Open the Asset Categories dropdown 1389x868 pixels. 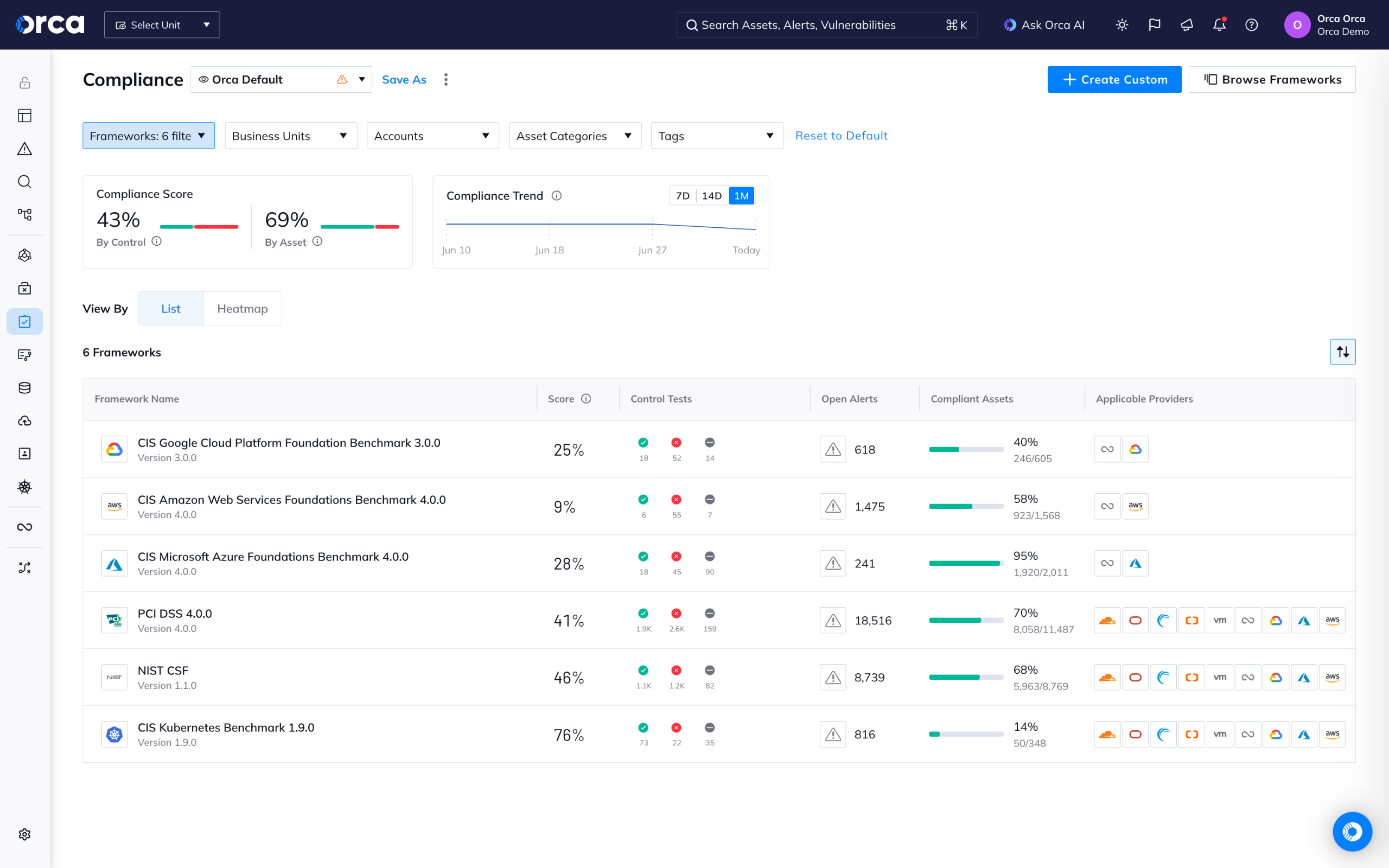click(575, 136)
